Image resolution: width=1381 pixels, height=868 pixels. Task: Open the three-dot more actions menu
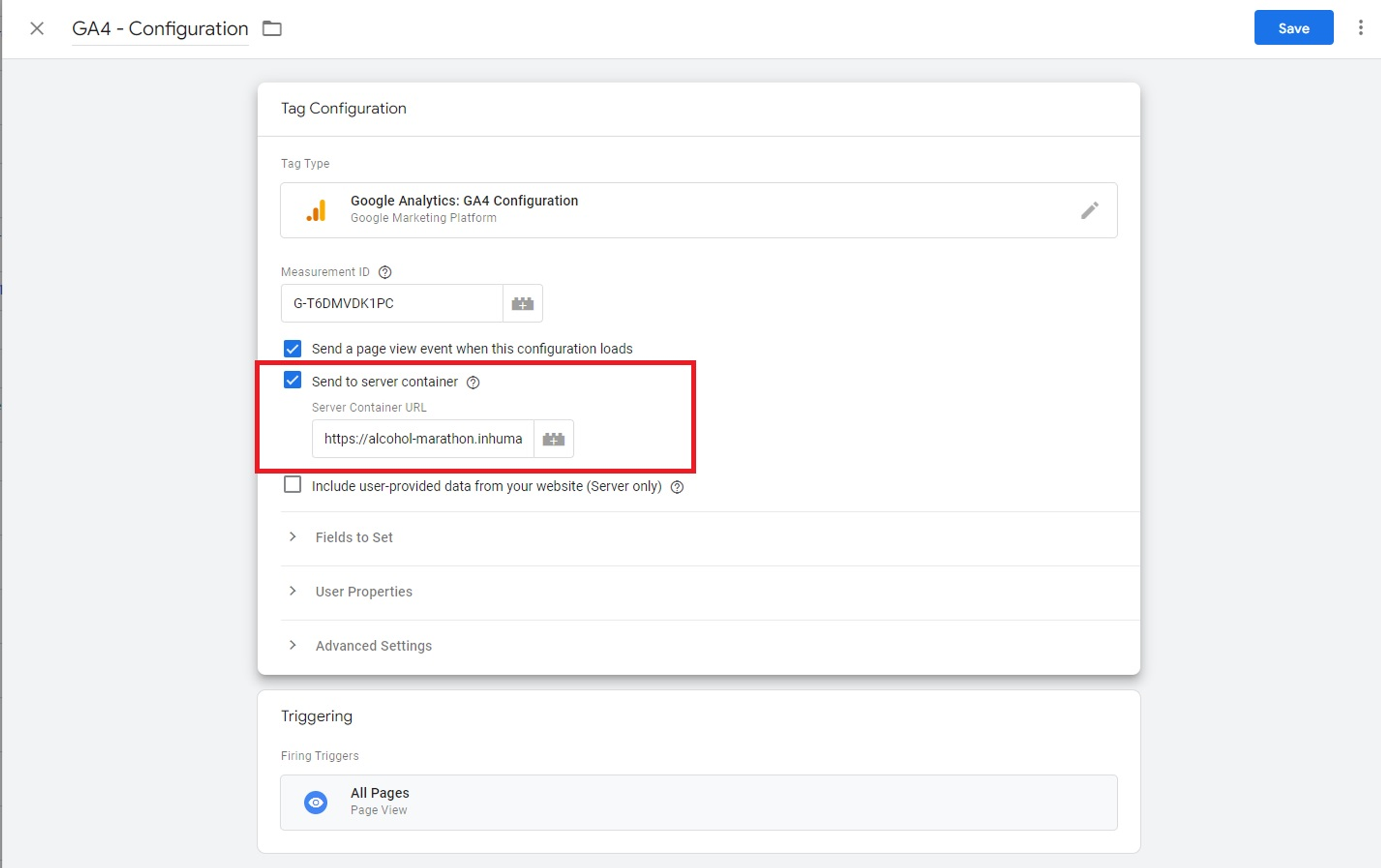point(1360,28)
